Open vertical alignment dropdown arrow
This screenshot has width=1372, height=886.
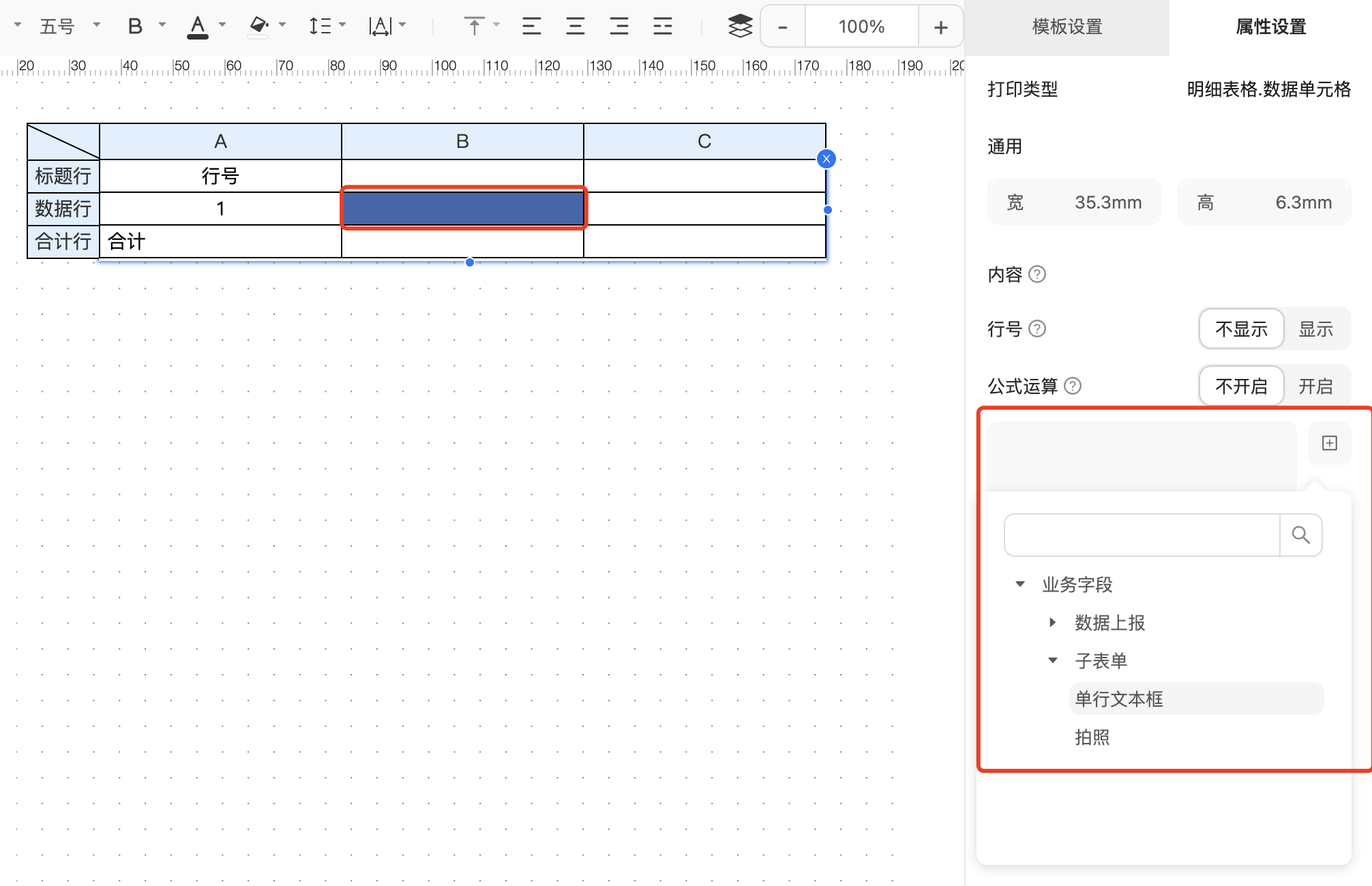tap(496, 25)
